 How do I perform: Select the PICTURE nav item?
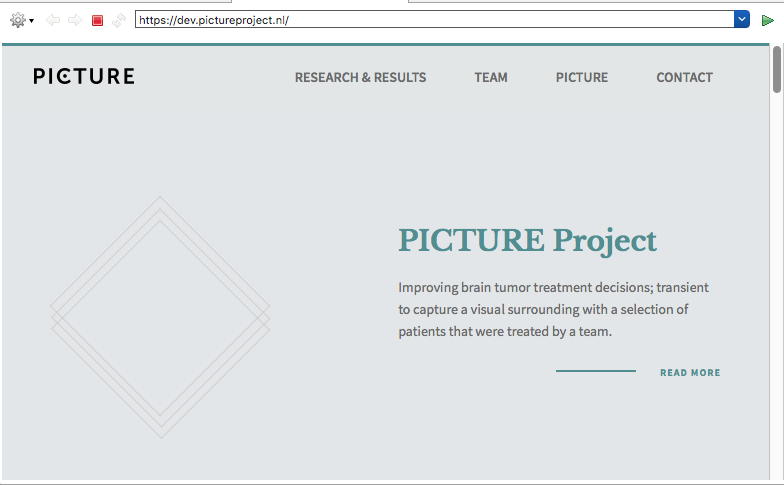point(581,77)
